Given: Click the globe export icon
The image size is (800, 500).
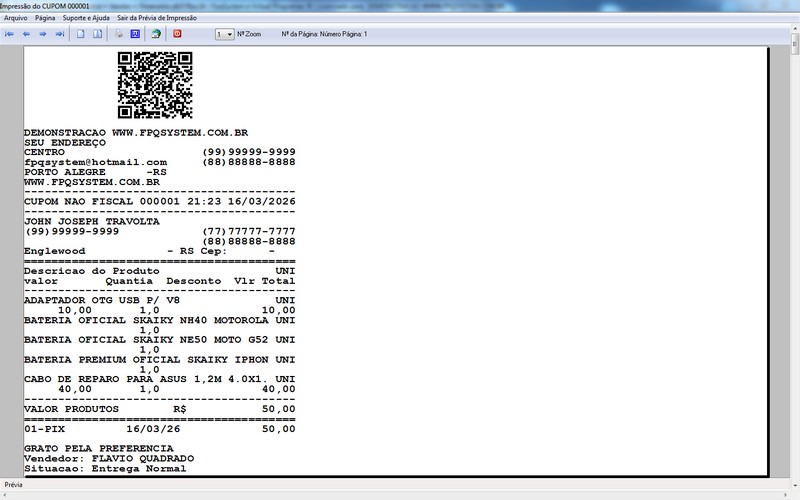Looking at the screenshot, I should 156,34.
